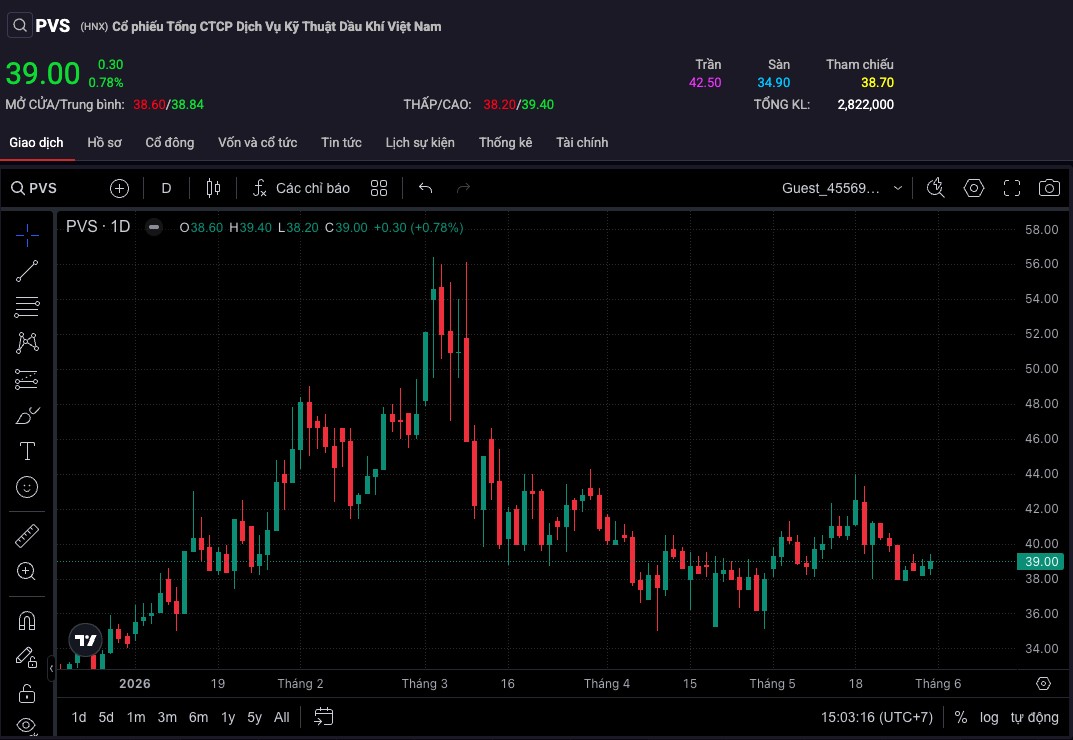Undo the last chart action
1073x740 pixels.
click(x=426, y=188)
